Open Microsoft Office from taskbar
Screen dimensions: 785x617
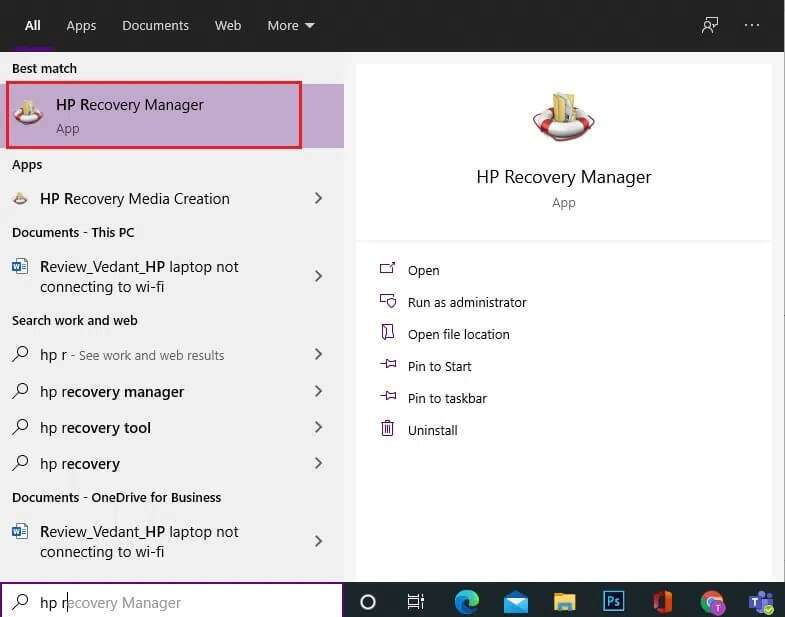663,601
